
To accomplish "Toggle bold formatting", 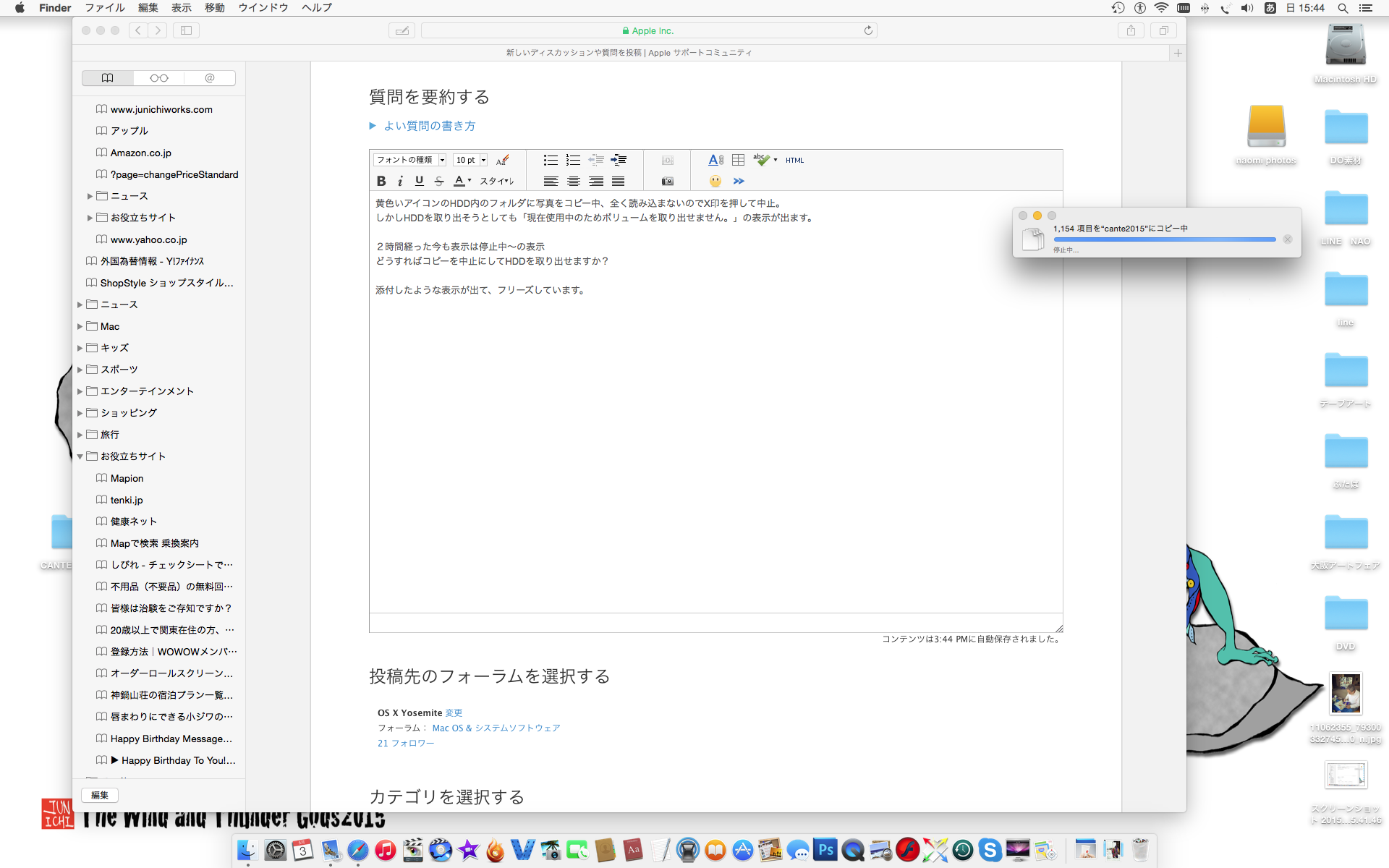I will click(381, 181).
